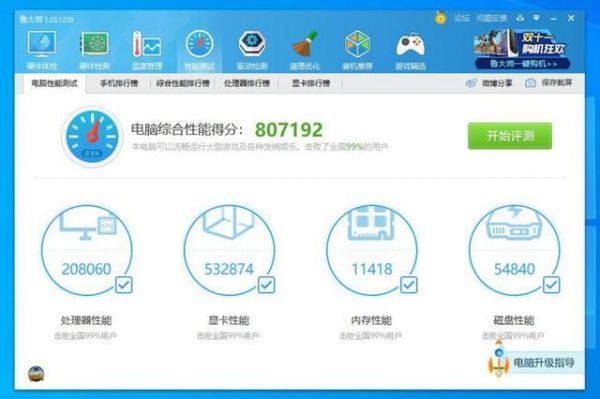This screenshot has width=600, height=399.
Task: Uncheck the 磁盘性能 test checkbox
Action: (x=551, y=285)
